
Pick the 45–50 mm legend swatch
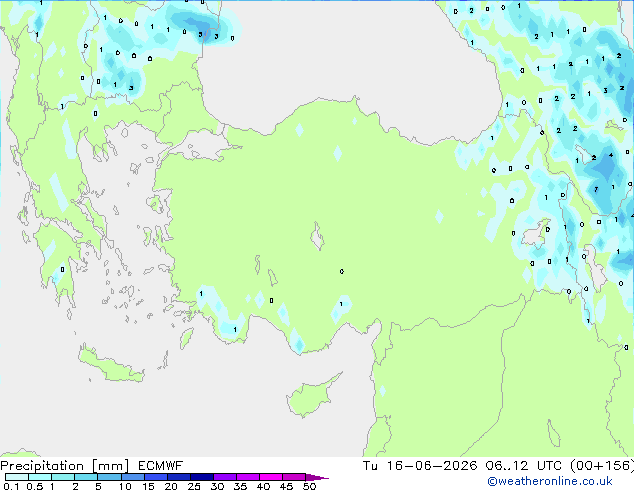coord(294,477)
